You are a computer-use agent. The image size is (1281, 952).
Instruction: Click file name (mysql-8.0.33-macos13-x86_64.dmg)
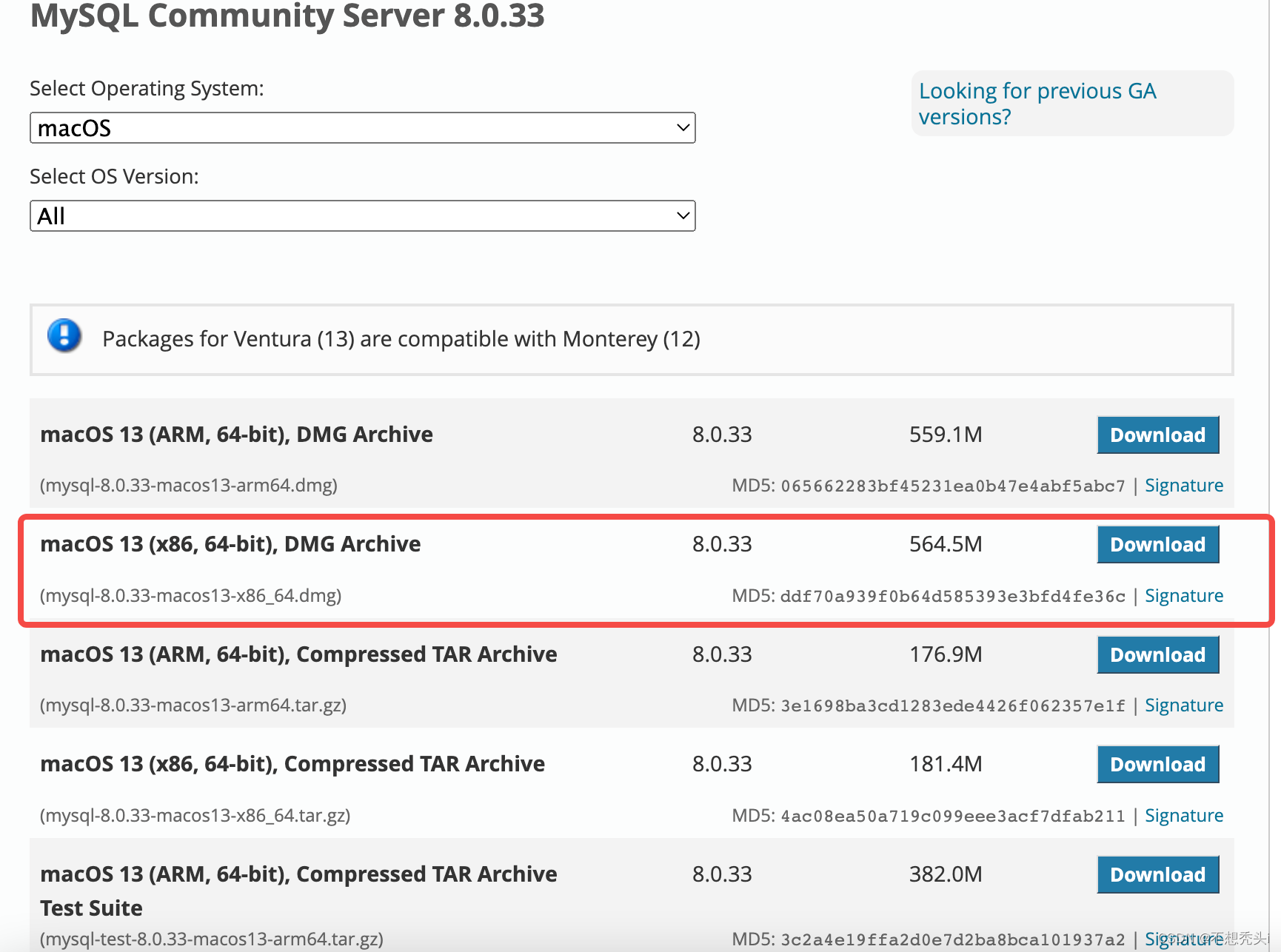[190, 596]
